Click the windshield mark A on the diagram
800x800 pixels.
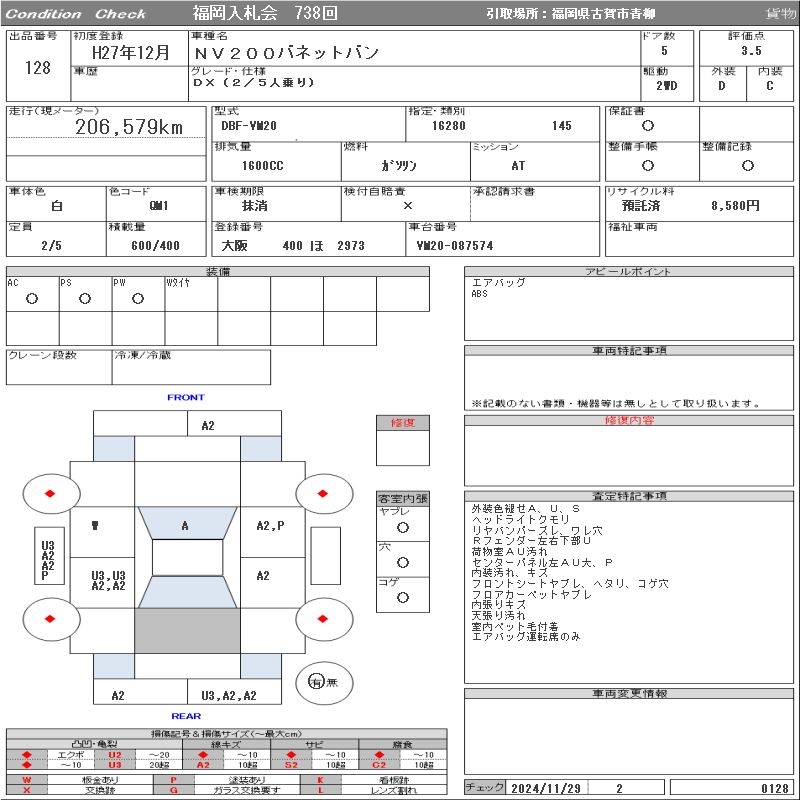click(x=185, y=526)
